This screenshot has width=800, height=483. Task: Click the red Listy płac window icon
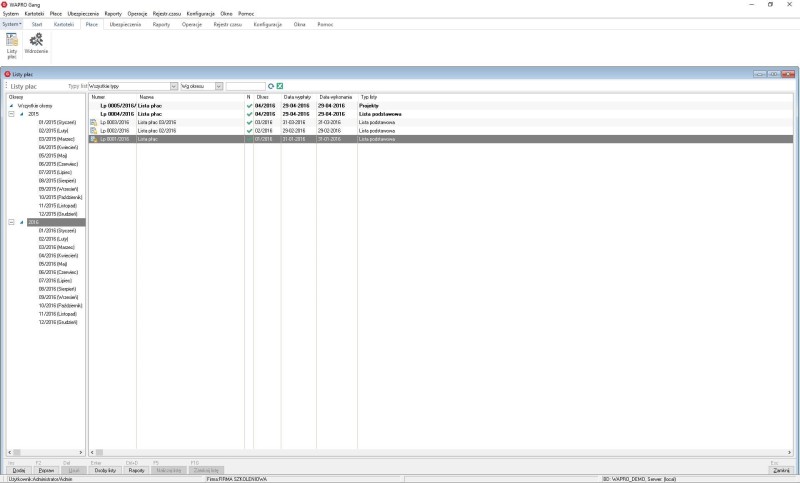pos(7,74)
